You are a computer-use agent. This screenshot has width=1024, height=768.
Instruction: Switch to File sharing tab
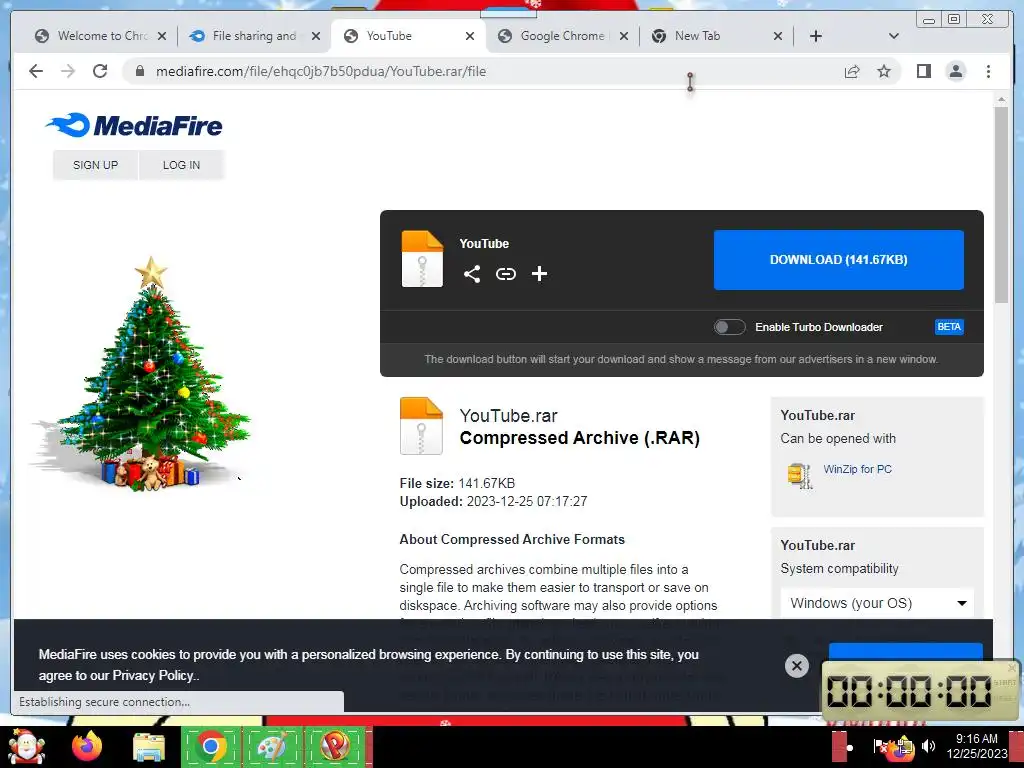pyautogui.click(x=255, y=36)
